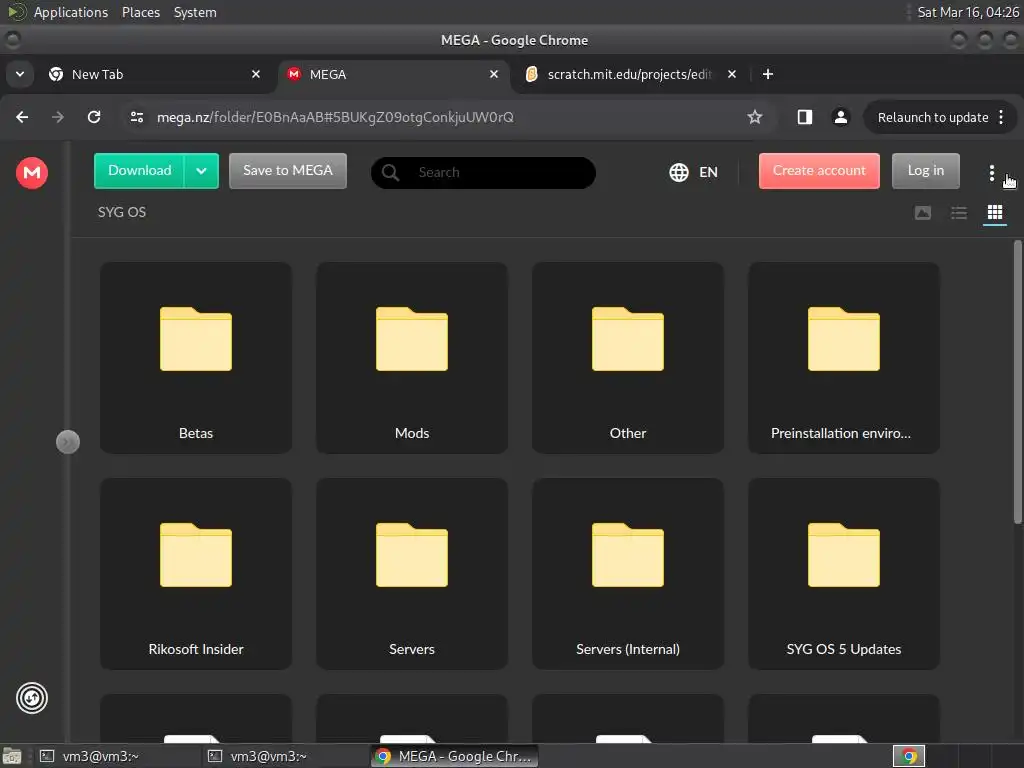Open the Places menu
1024x768 pixels.
point(141,12)
